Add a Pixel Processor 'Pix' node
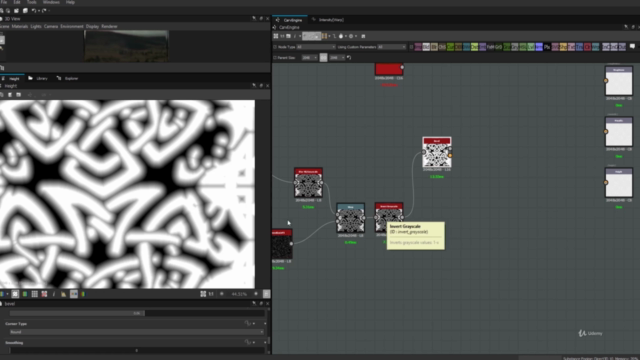 547,47
